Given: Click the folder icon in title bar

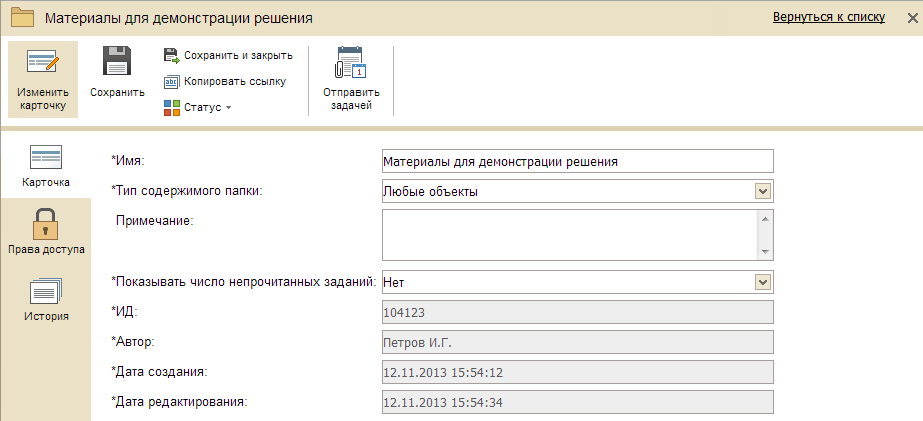Looking at the screenshot, I should click(23, 18).
